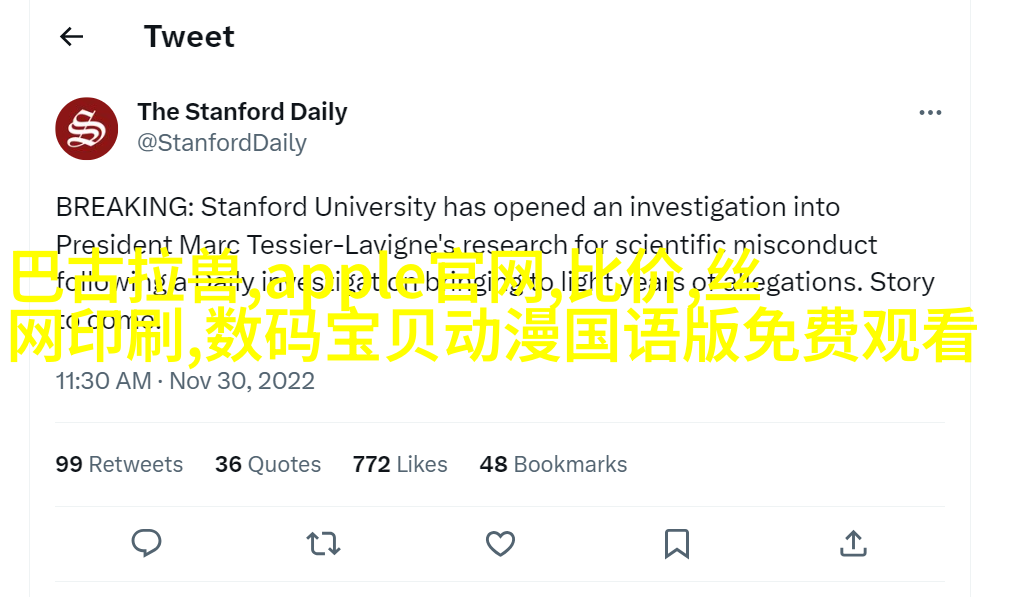View the 48 Bookmarks count
The height and width of the screenshot is (597, 1016).
(553, 464)
